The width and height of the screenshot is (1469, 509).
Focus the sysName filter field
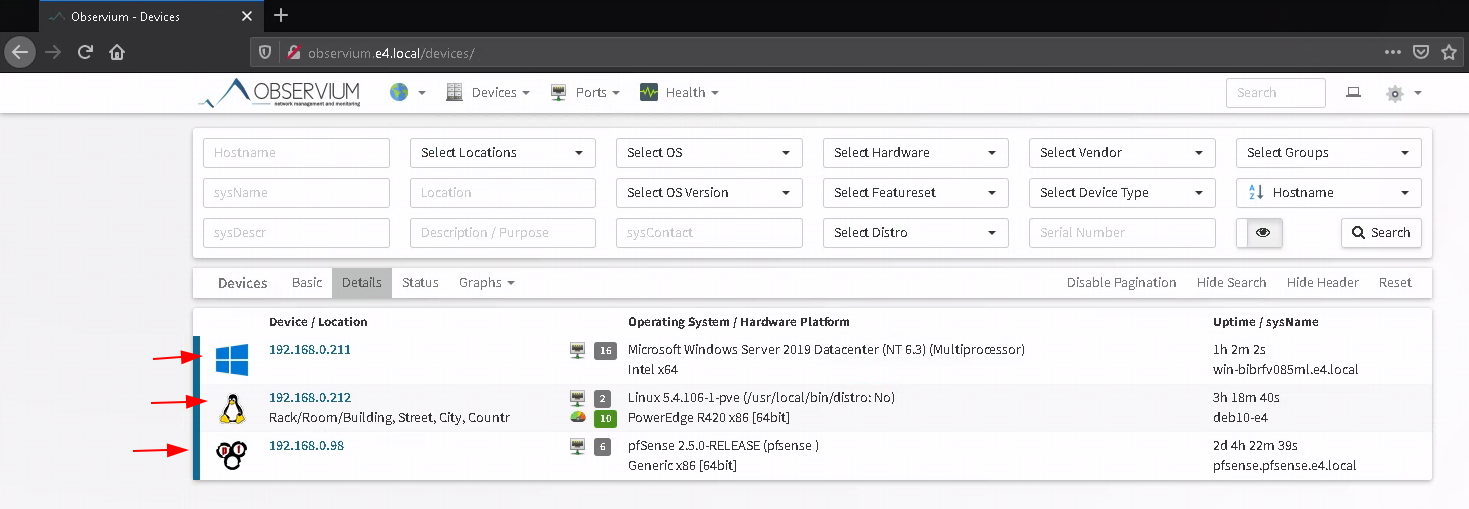(x=296, y=193)
